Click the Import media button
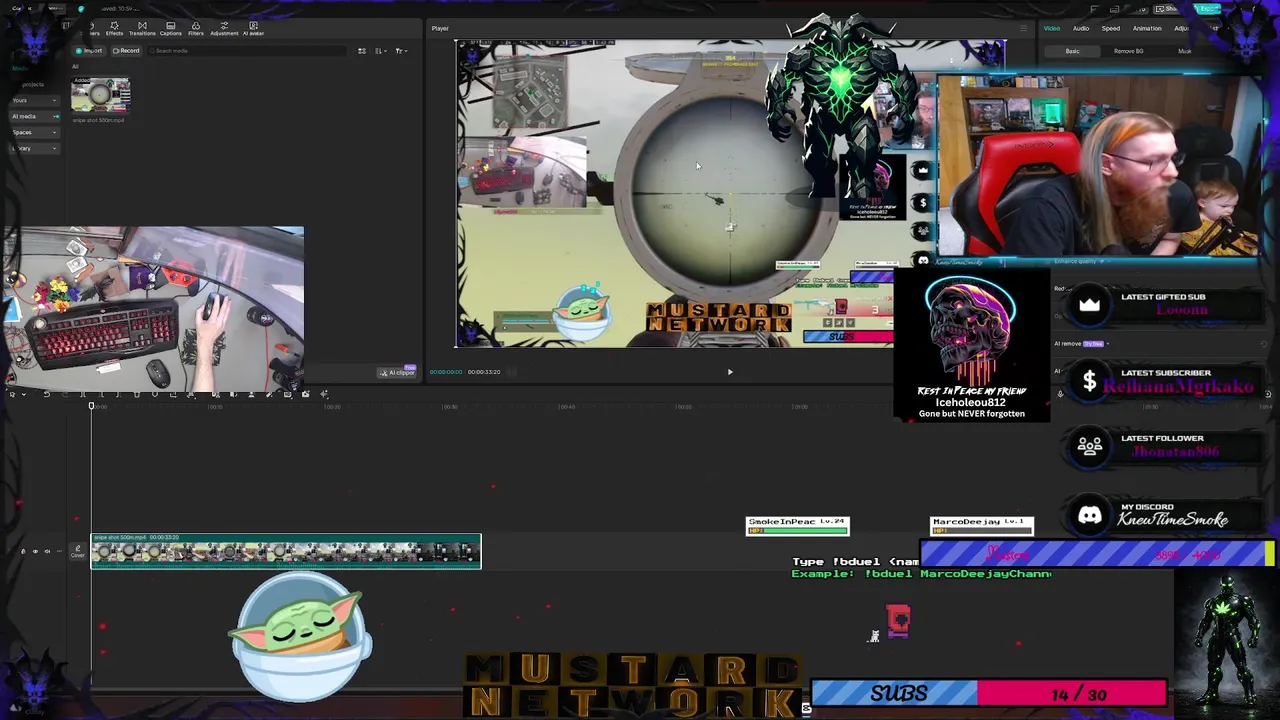The height and width of the screenshot is (720, 1280). point(90,50)
